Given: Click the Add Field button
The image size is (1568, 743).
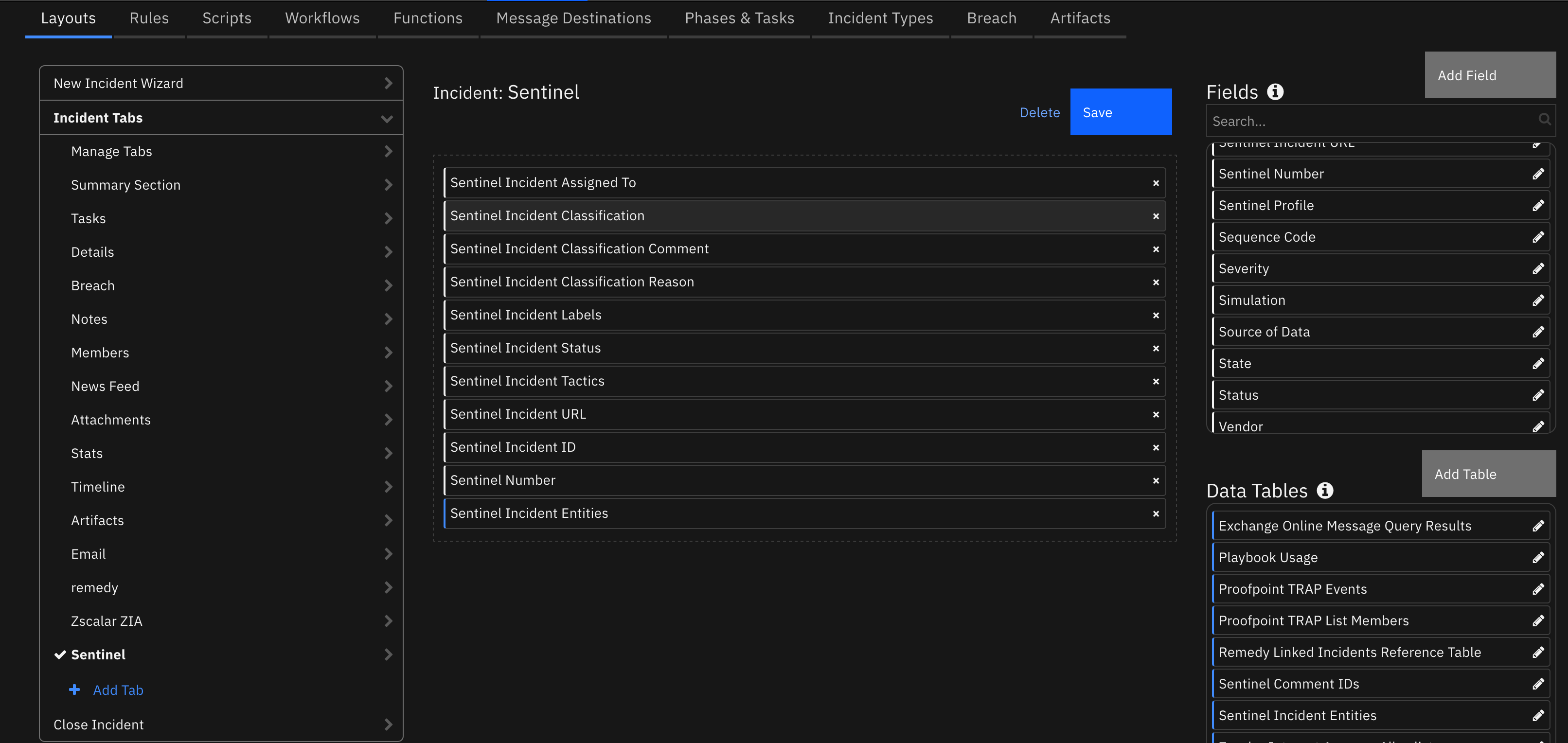Looking at the screenshot, I should pos(1490,75).
